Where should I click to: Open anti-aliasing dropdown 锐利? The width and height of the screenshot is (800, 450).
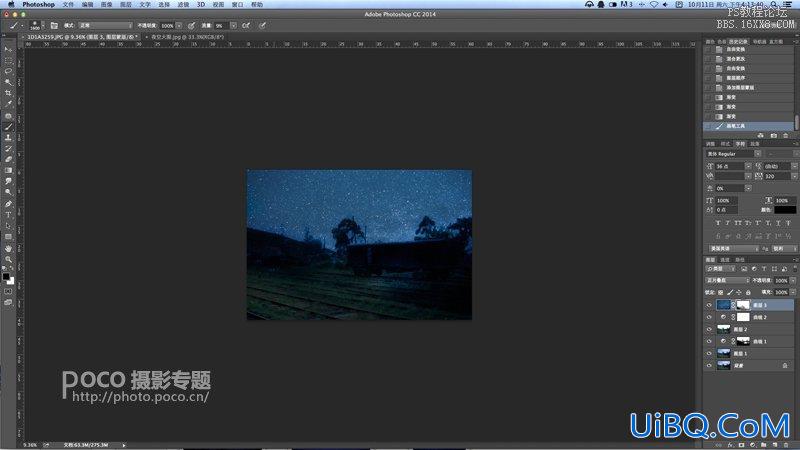click(x=783, y=248)
